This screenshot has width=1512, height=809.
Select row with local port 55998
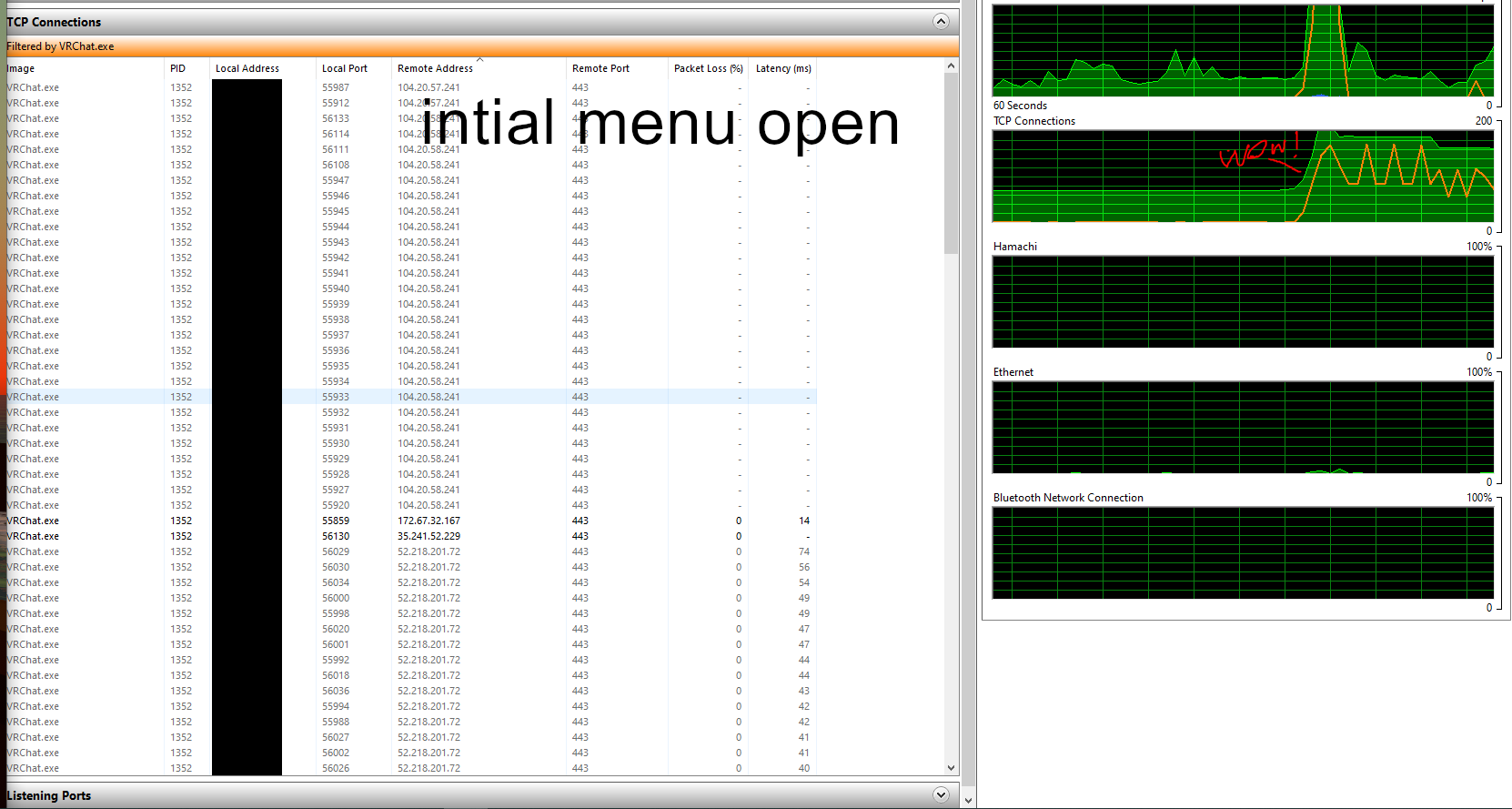coord(411,613)
